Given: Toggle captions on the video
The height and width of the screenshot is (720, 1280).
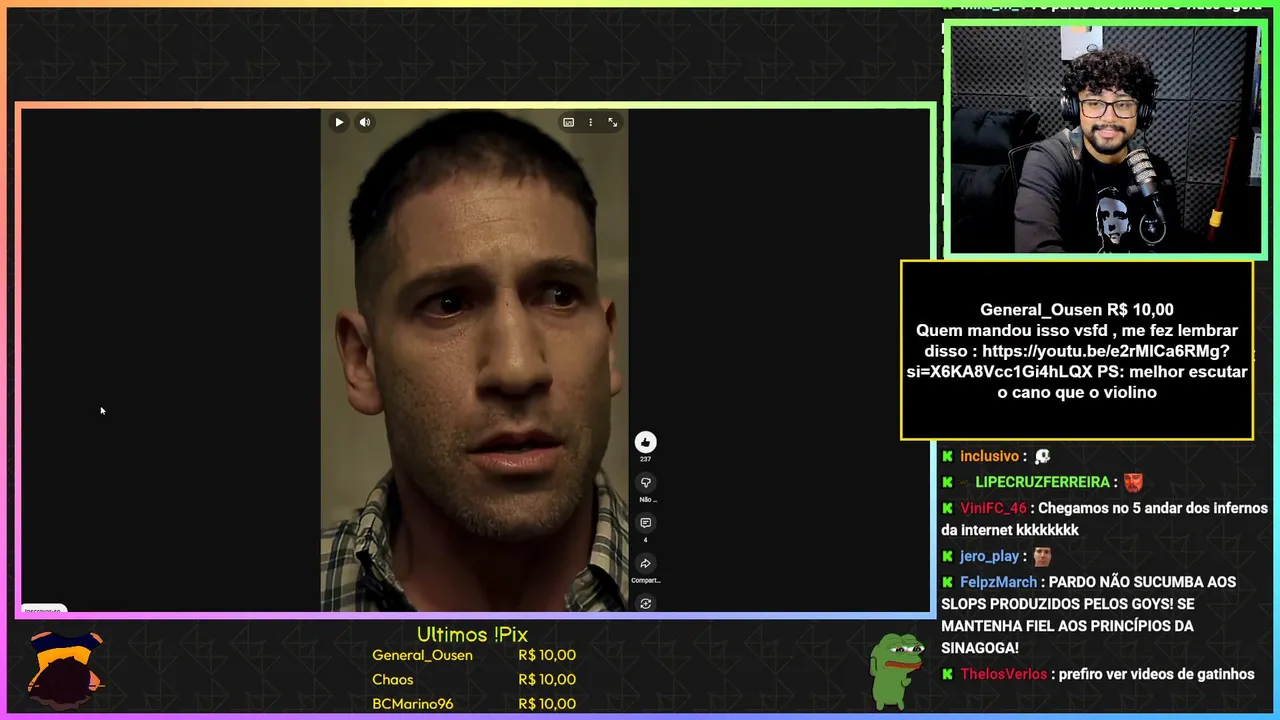Looking at the screenshot, I should [568, 122].
